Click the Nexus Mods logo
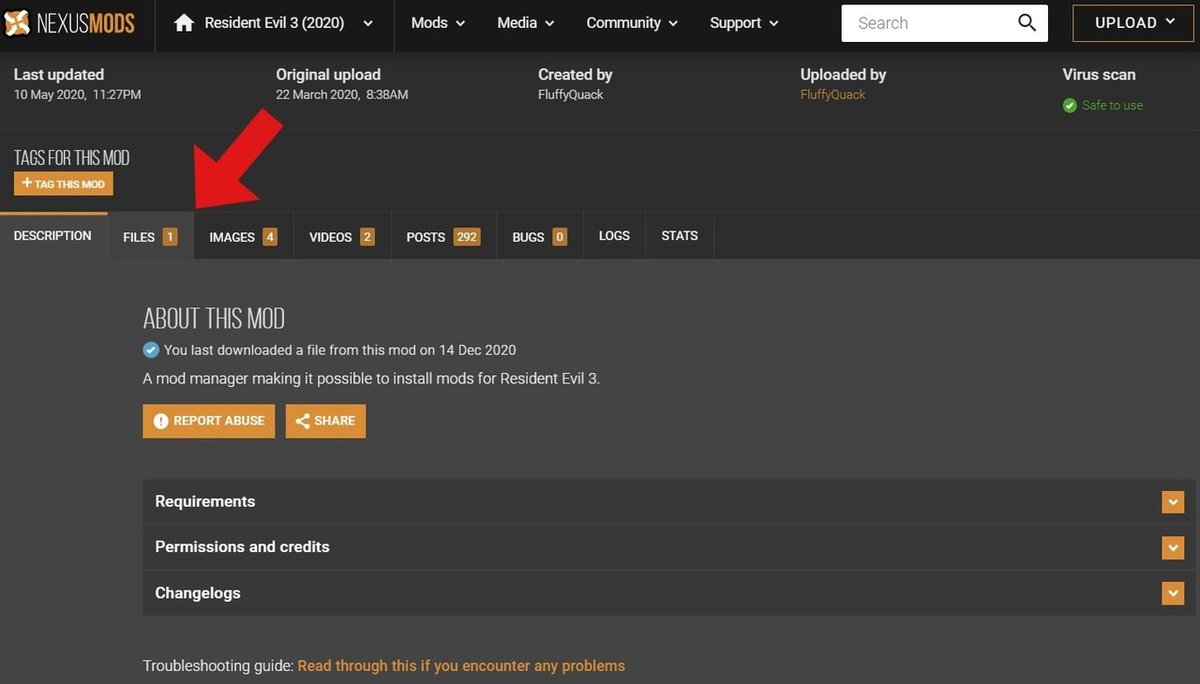1200x684 pixels. click(69, 23)
